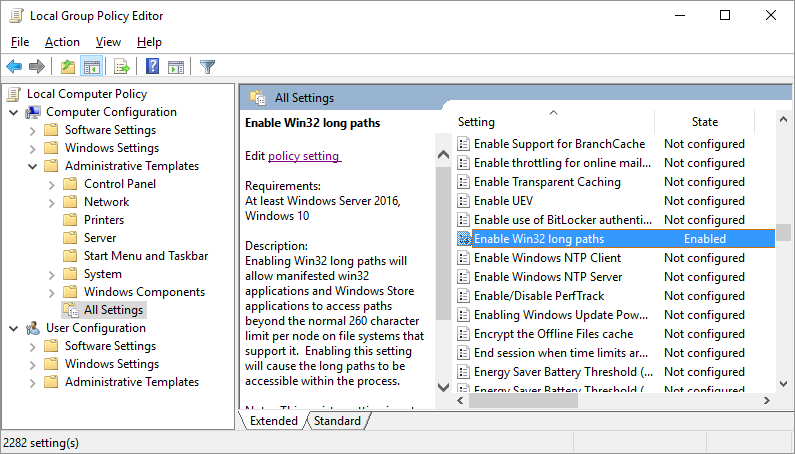Select the Enable Windows NTP Client setting
This screenshot has height=454, width=795.
coord(547,258)
